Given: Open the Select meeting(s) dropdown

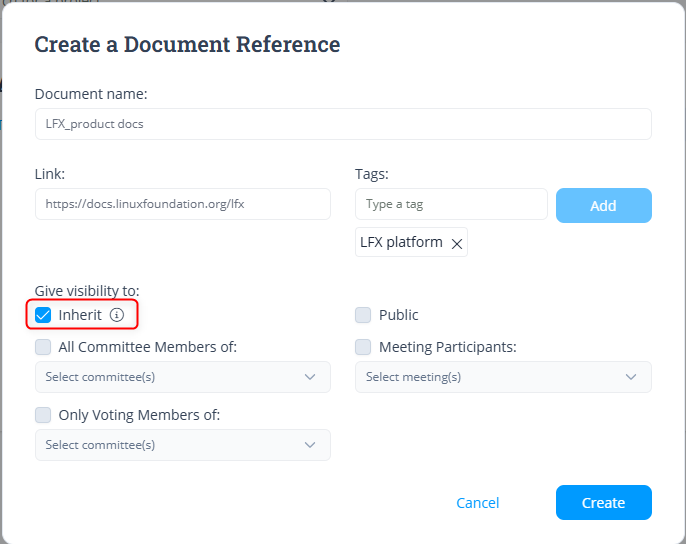Looking at the screenshot, I should [x=490, y=377].
